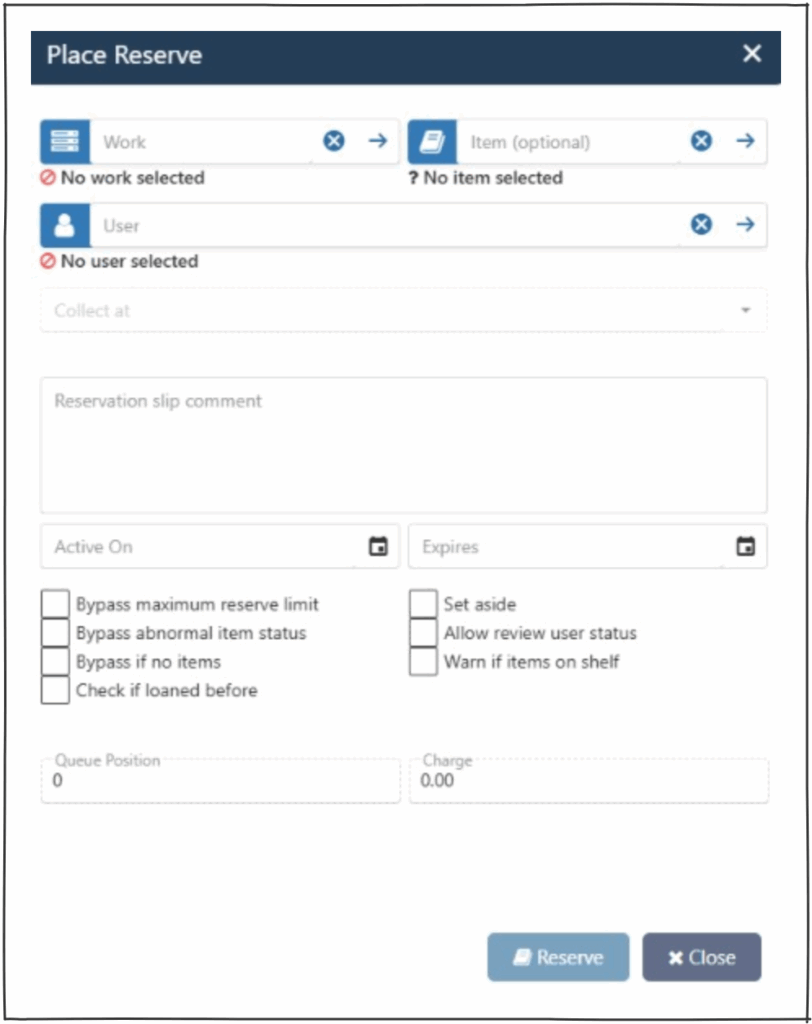Enable Warn if items on shelf

(x=423, y=661)
